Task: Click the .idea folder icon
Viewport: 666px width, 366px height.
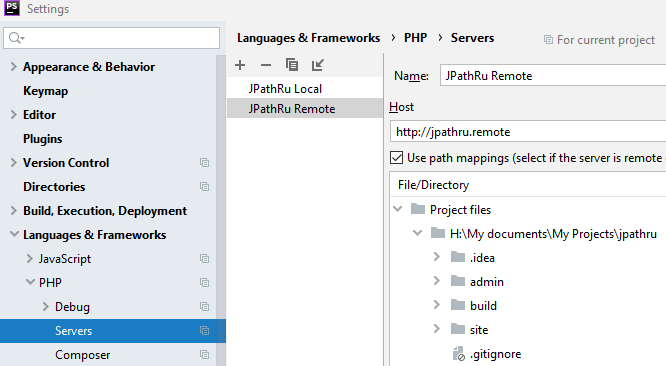Action: click(458, 257)
